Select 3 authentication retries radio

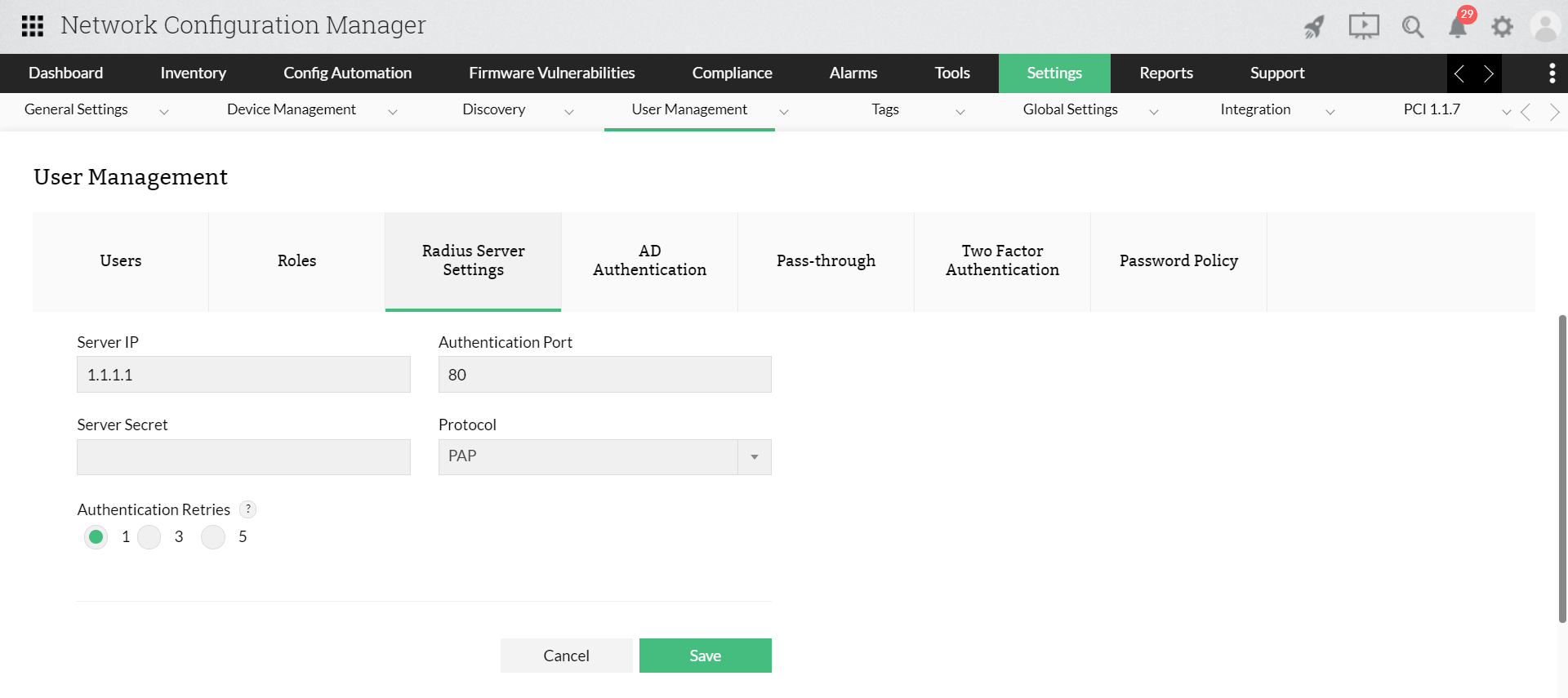[x=149, y=537]
